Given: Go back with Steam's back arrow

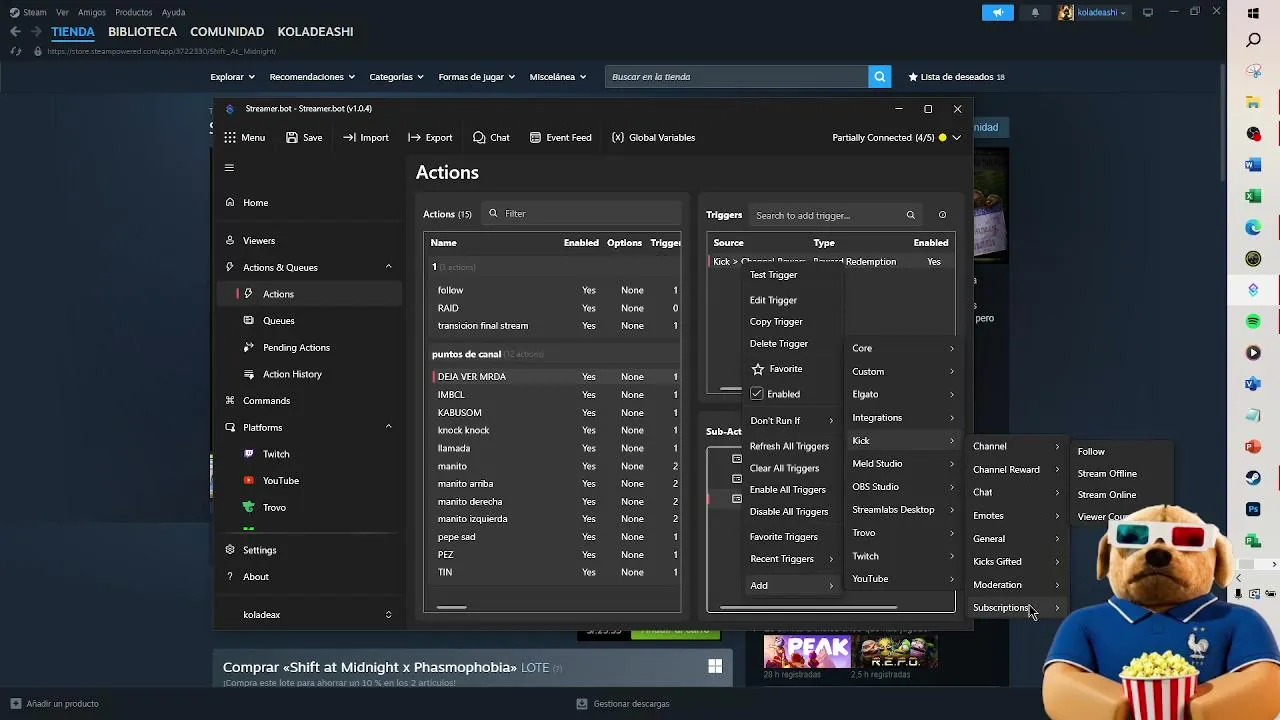Looking at the screenshot, I should click(x=15, y=32).
